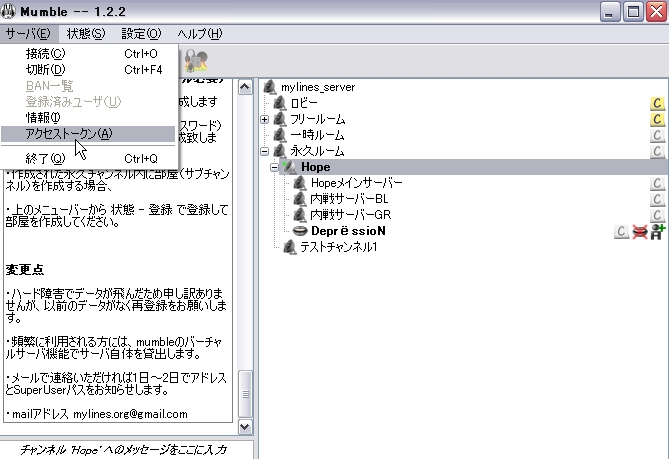Click the lips talking icon of DeprëssioN
The height and width of the screenshot is (459, 669).
click(x=300, y=231)
